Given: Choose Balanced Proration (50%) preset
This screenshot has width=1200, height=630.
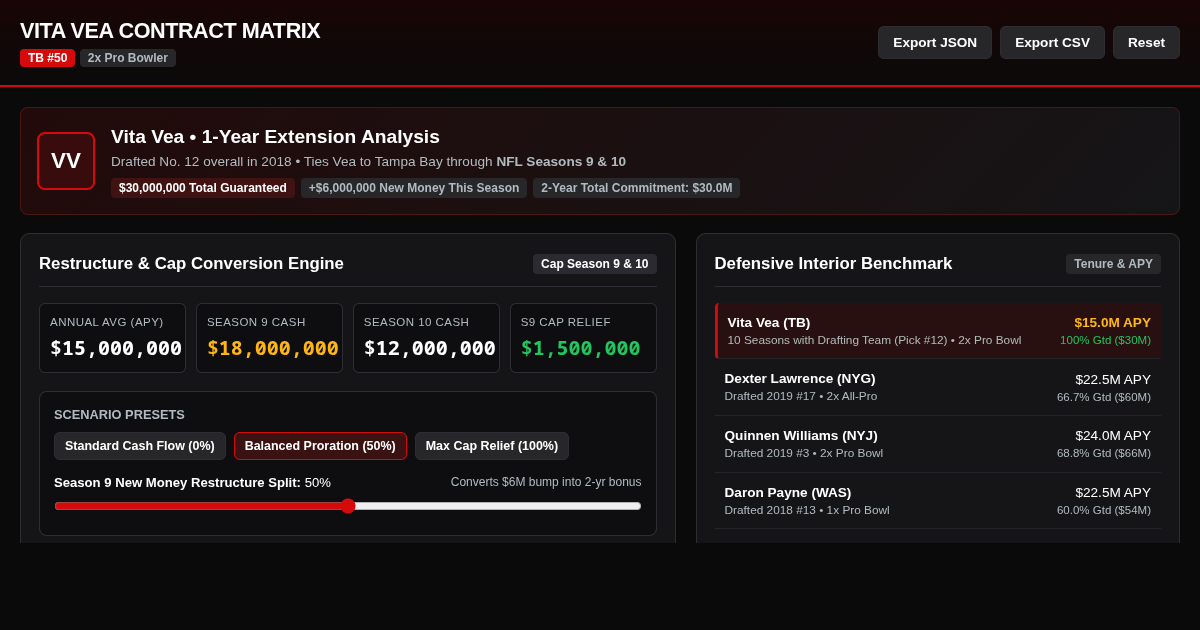Looking at the screenshot, I should pyautogui.click(x=320, y=446).
